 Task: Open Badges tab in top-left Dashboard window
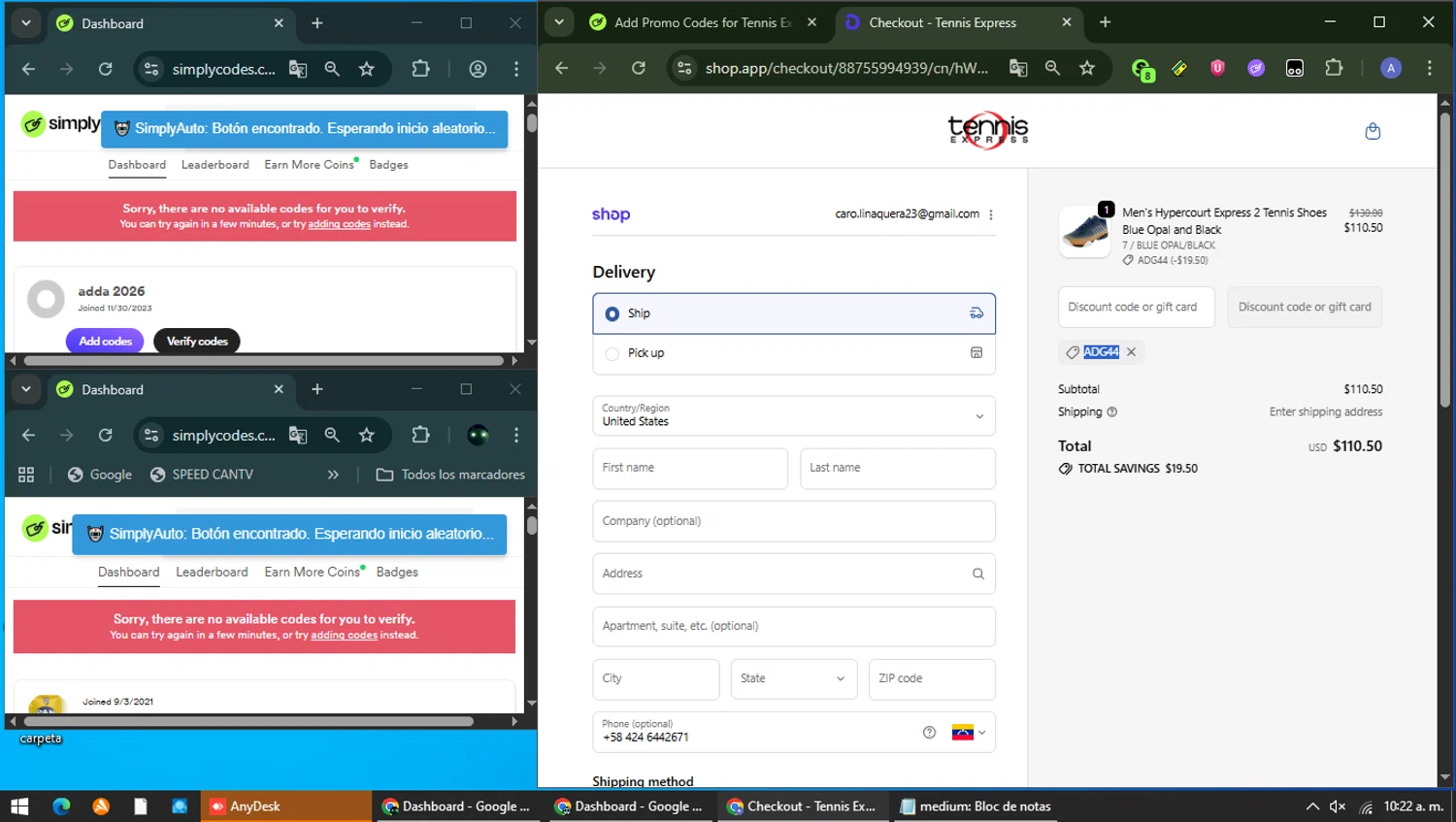(388, 165)
